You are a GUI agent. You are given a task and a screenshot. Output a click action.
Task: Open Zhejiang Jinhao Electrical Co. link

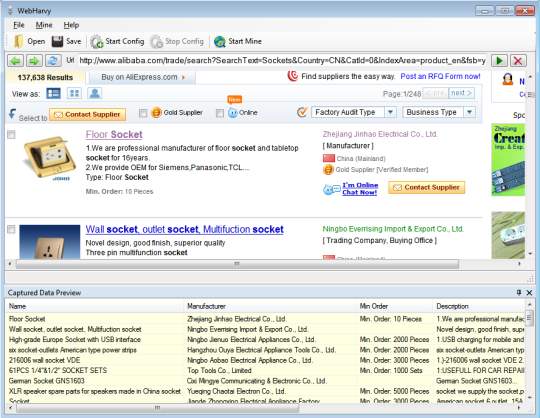380,134
